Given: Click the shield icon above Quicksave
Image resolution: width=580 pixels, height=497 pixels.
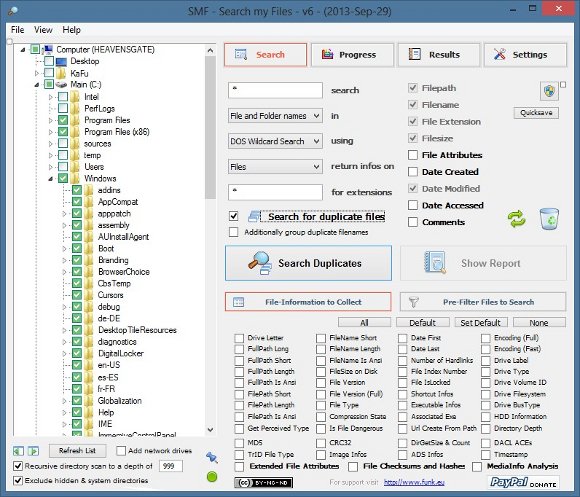Looking at the screenshot, I should coord(549,91).
